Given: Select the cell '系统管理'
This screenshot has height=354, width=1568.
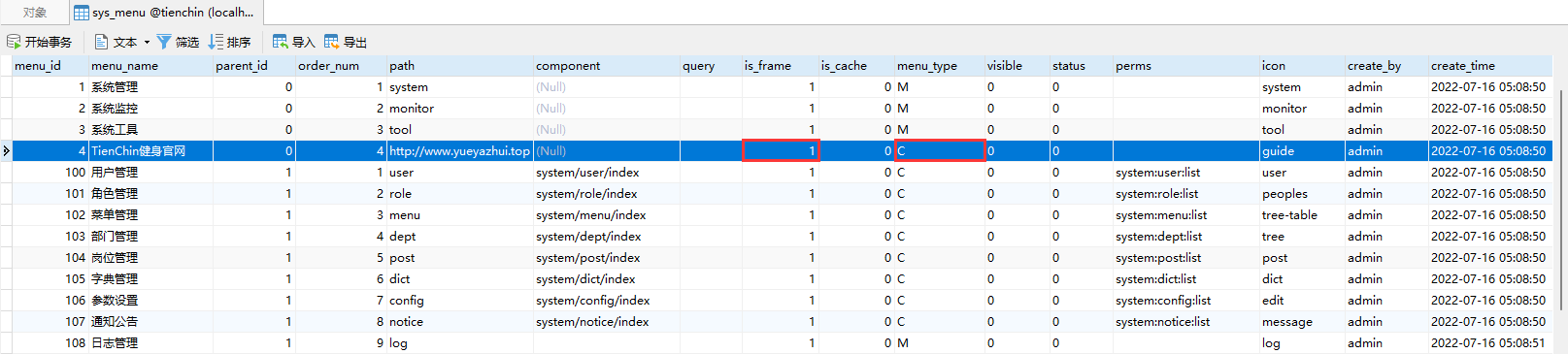Looking at the screenshot, I should [150, 87].
